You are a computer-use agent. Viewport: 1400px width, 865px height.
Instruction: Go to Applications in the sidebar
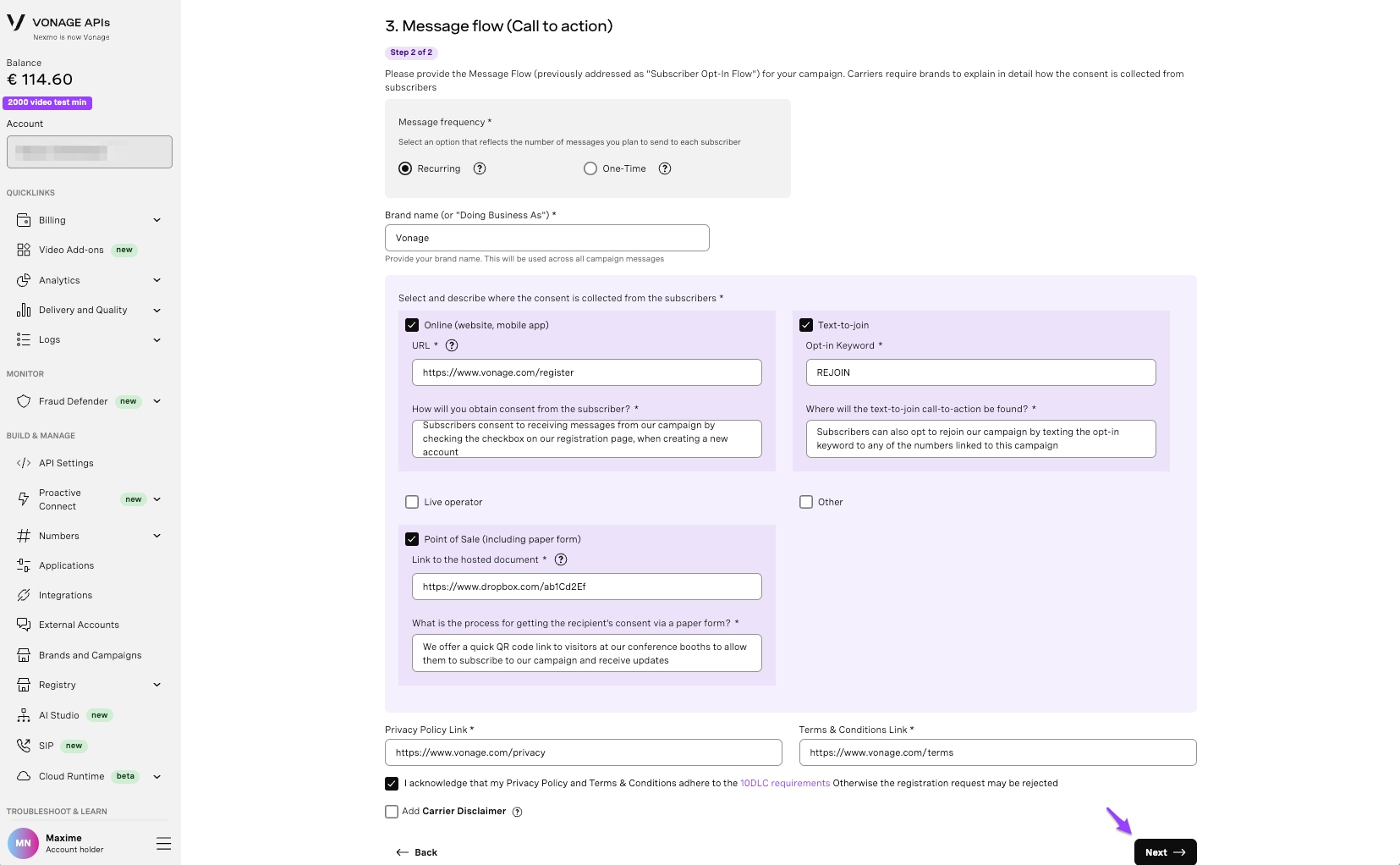(x=66, y=565)
